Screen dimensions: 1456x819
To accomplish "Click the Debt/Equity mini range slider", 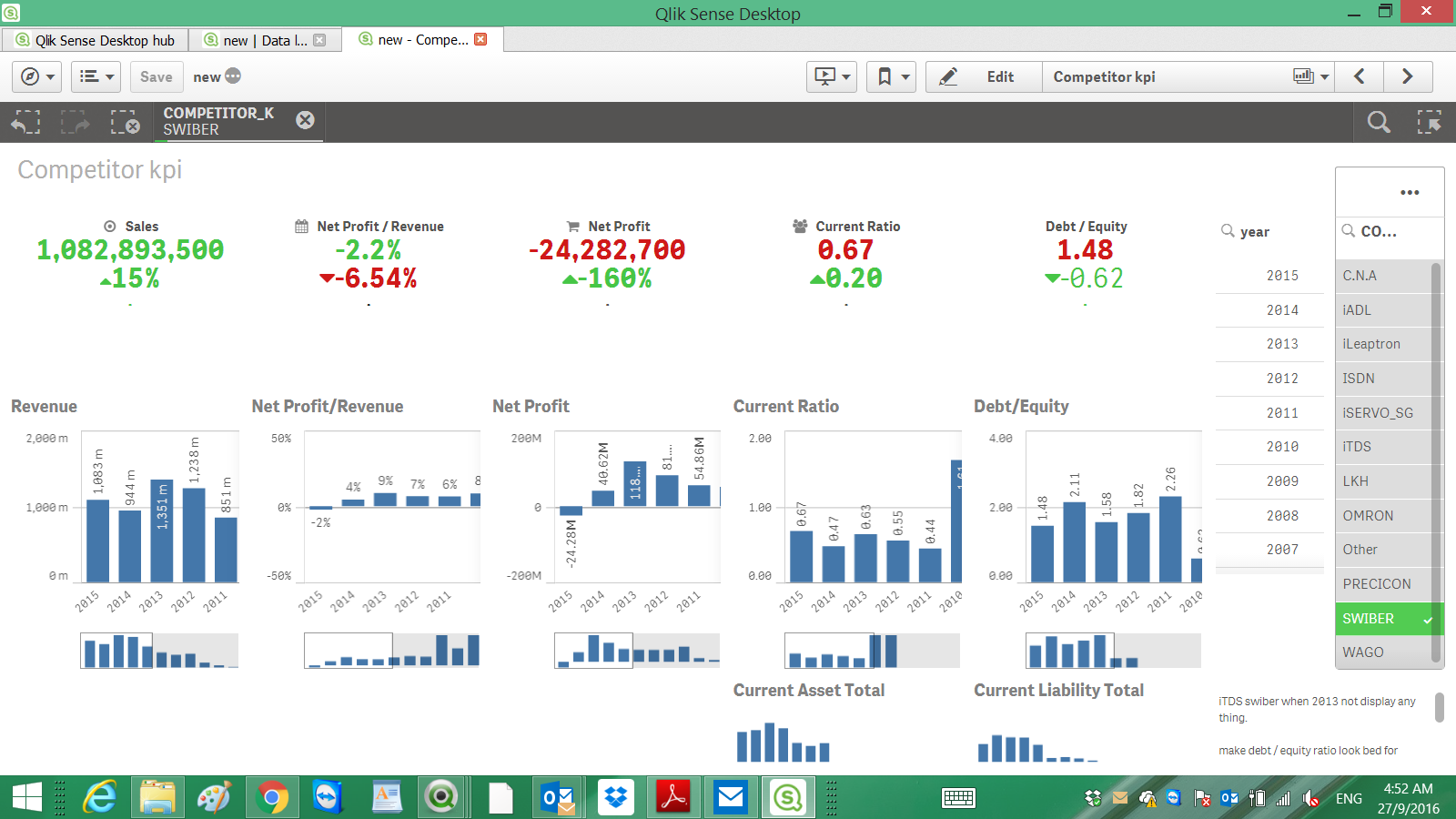I will 1113,651.
